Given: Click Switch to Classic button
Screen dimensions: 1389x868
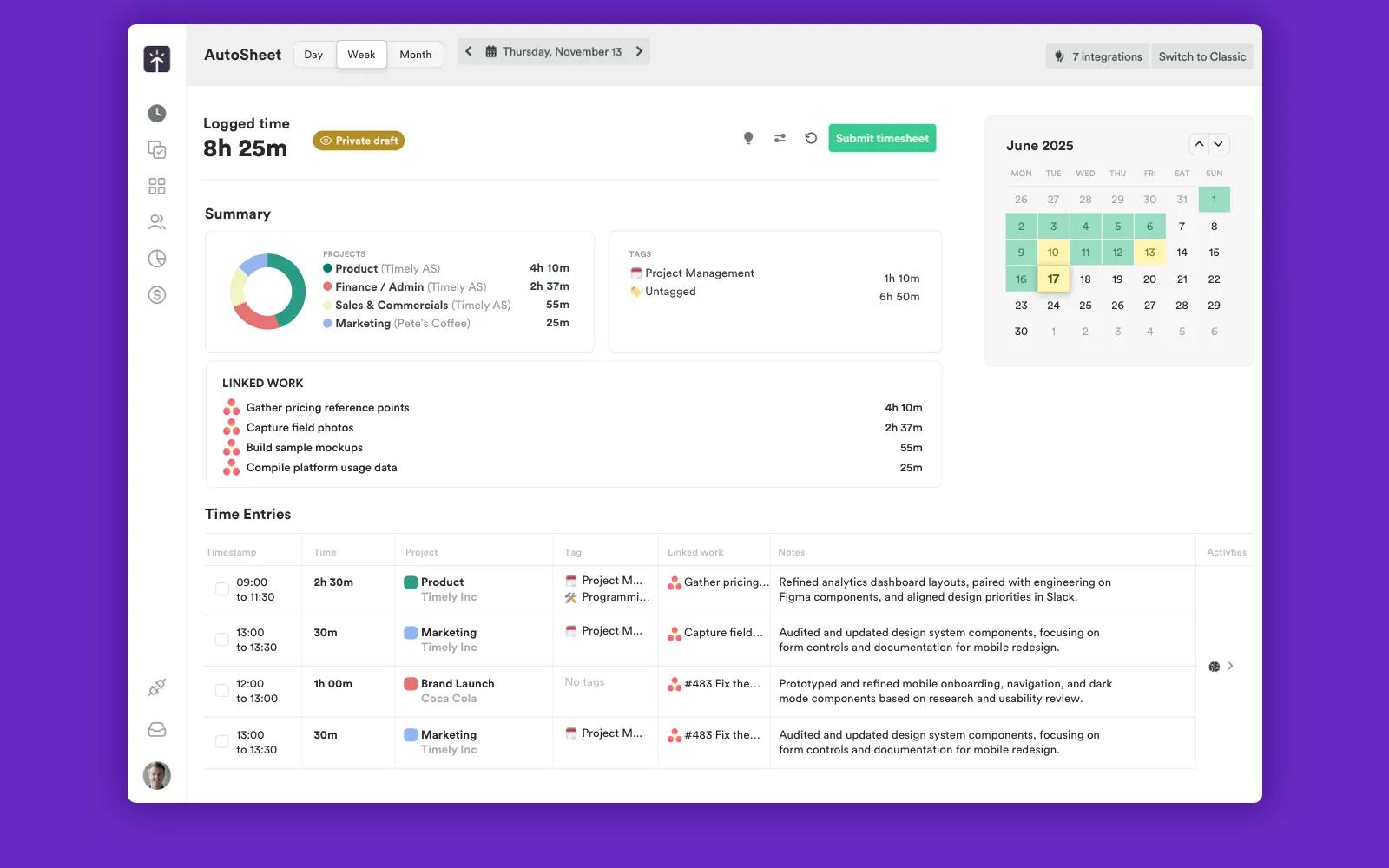Looking at the screenshot, I should (x=1201, y=56).
